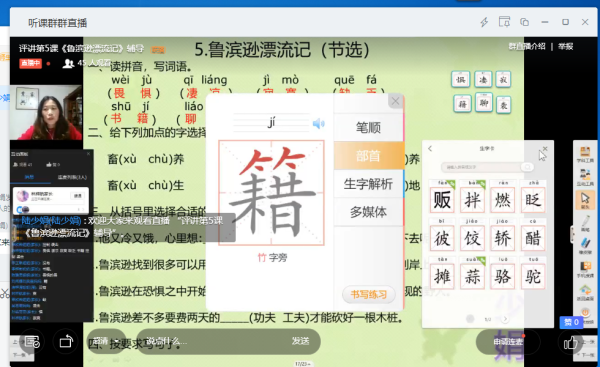Select the eraser tool
The image size is (600, 367).
585,245
